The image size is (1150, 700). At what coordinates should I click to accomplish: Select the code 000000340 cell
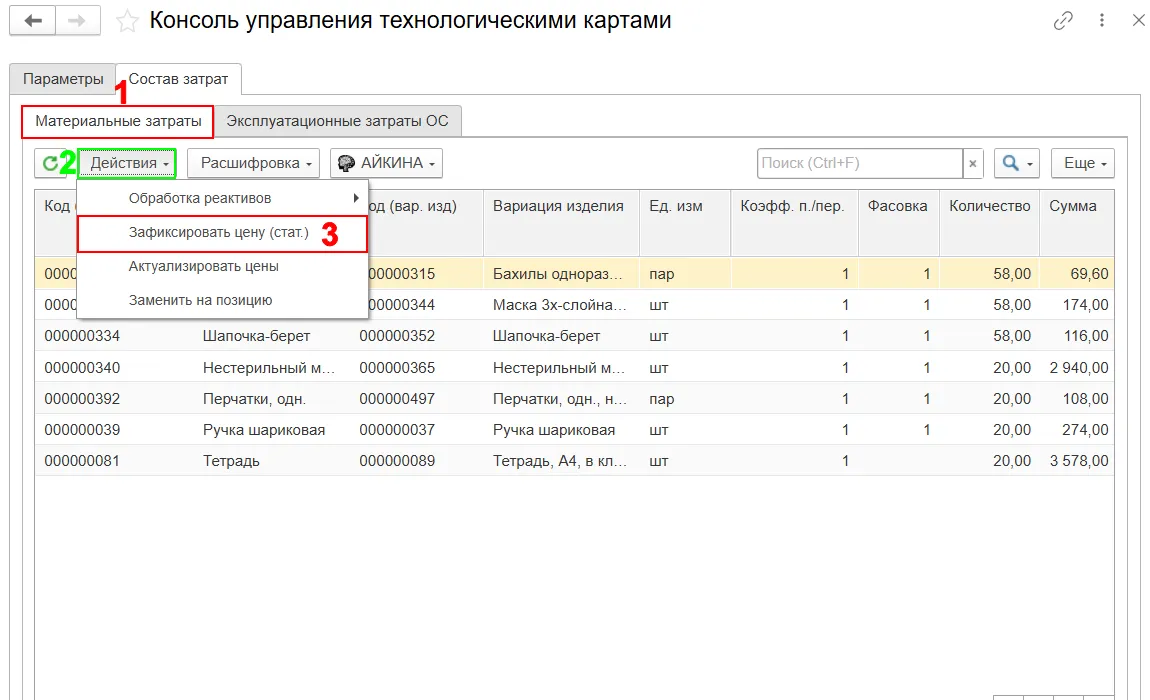(114, 368)
